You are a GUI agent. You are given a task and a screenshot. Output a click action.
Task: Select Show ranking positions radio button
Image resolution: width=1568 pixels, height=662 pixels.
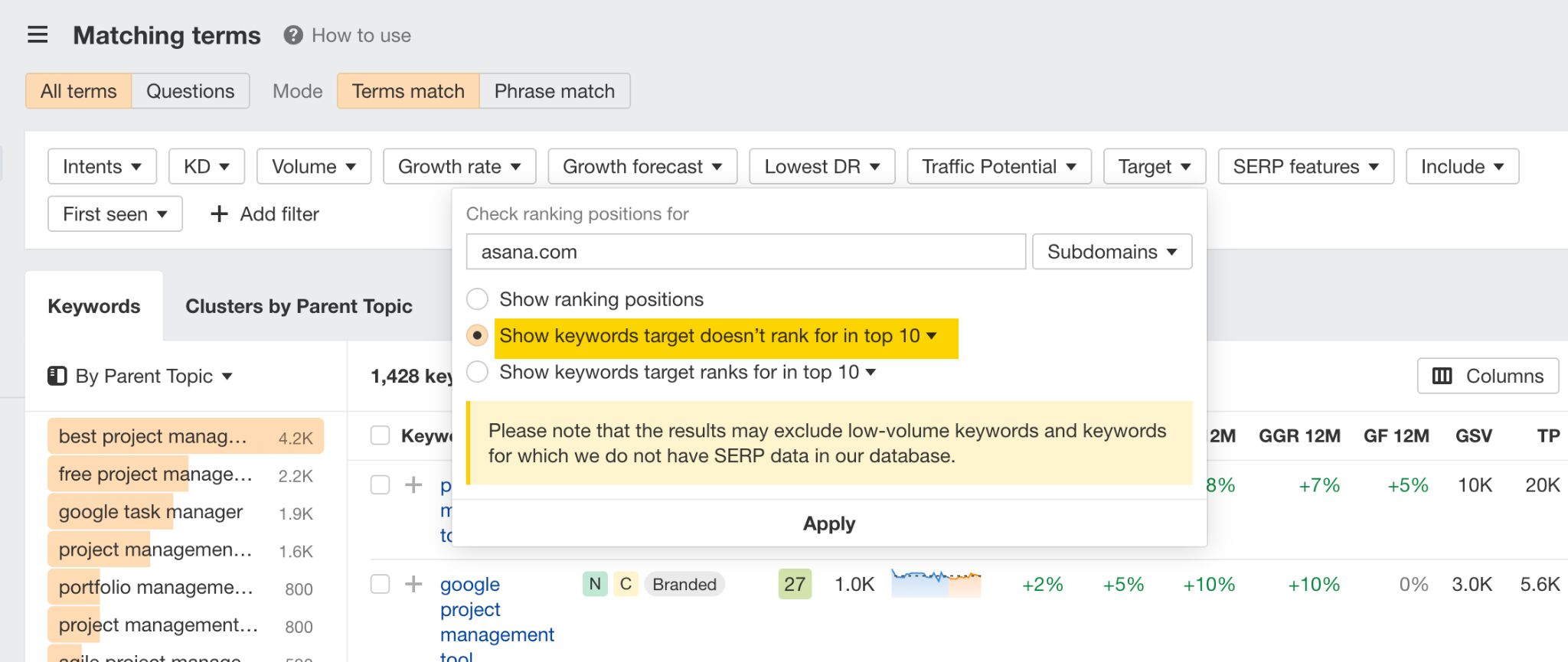coord(477,299)
